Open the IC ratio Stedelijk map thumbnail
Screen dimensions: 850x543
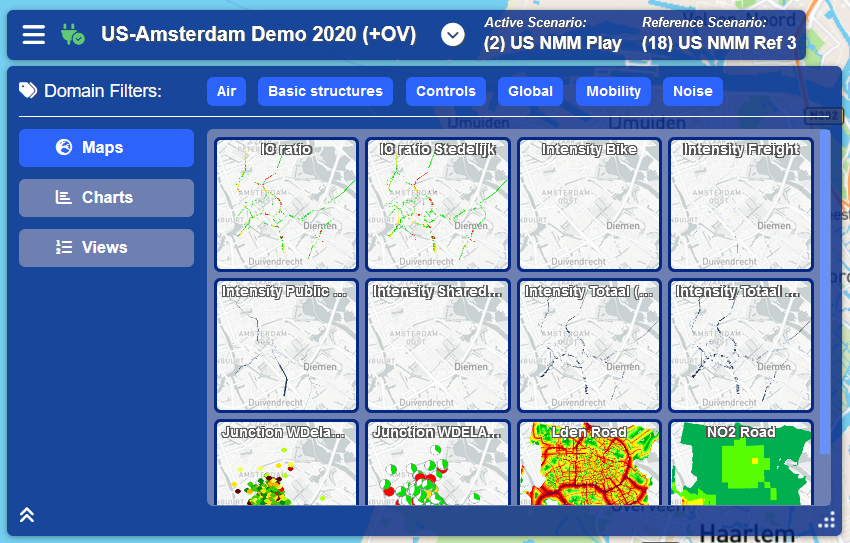coord(437,204)
